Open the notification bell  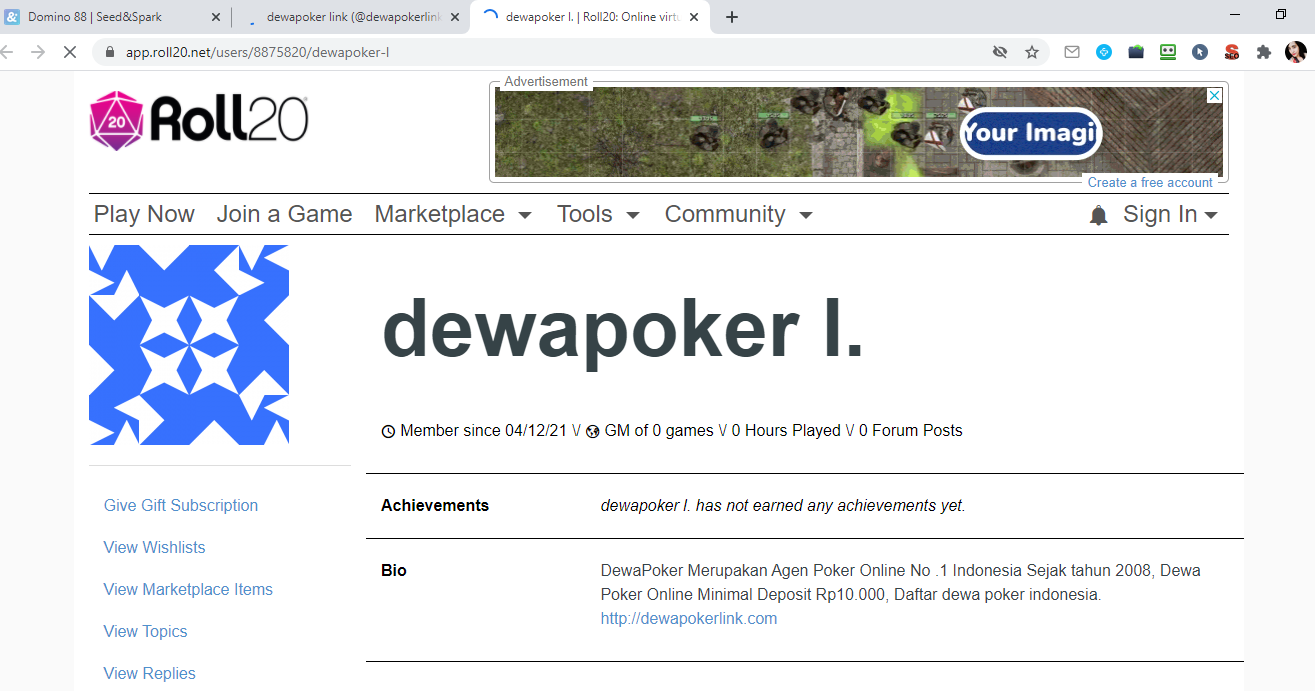1098,214
